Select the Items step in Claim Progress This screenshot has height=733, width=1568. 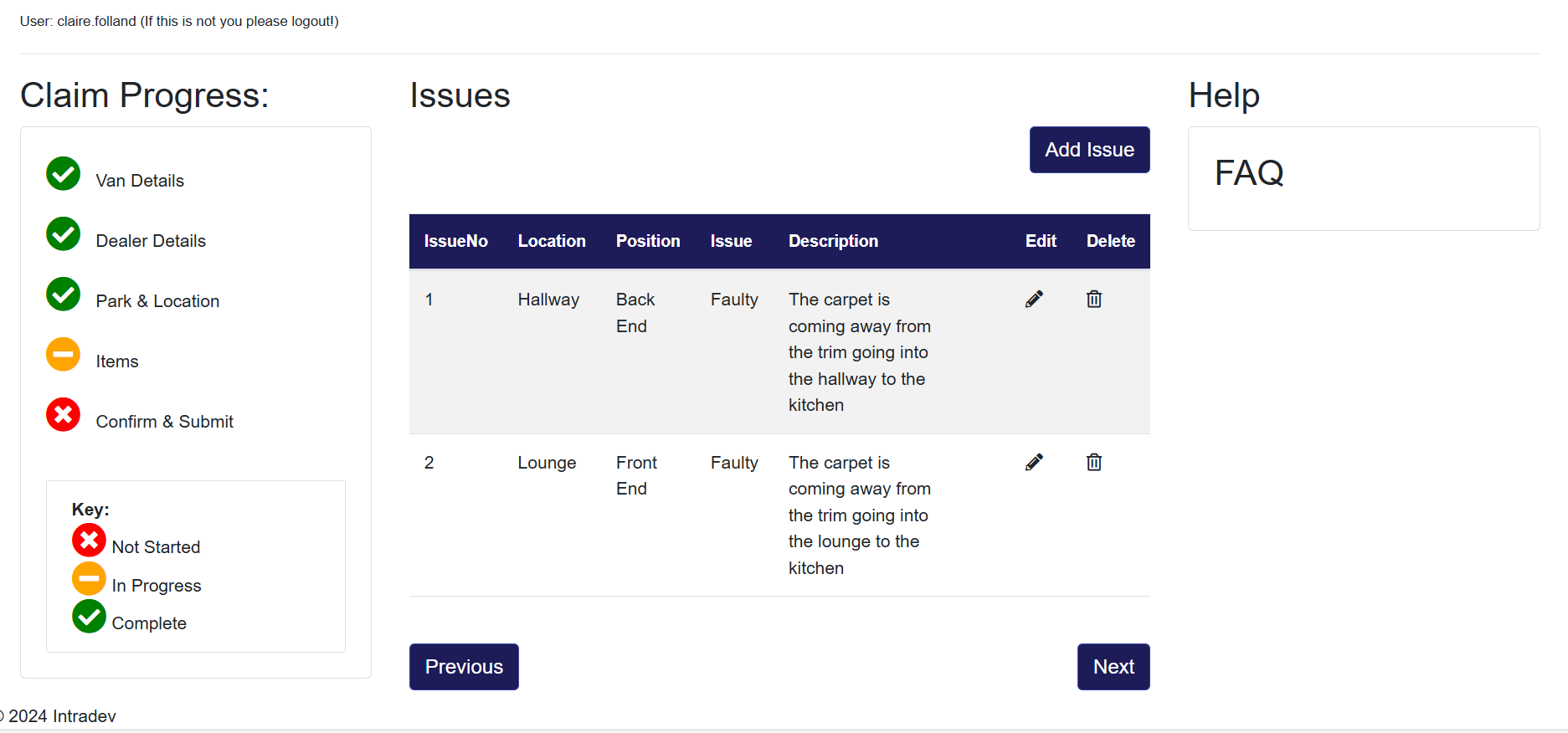pos(117,361)
